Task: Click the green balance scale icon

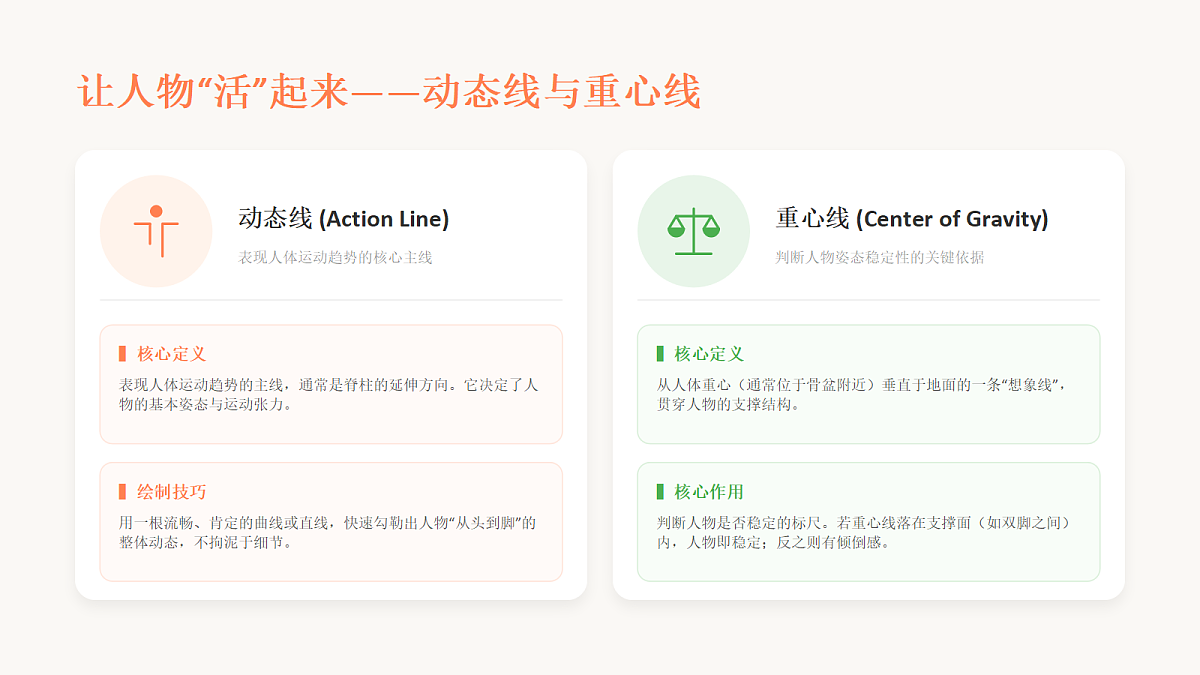Action: [x=693, y=231]
